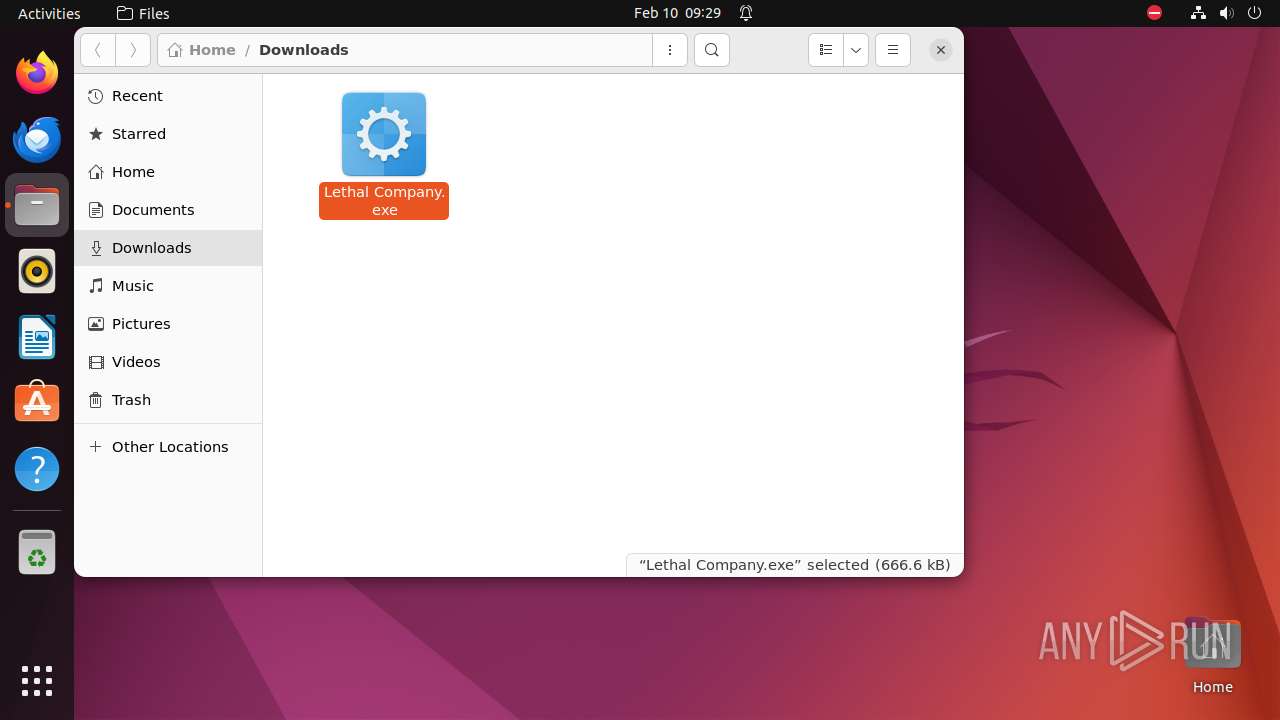Open LibreOffice Writer from the dock

coord(37,337)
